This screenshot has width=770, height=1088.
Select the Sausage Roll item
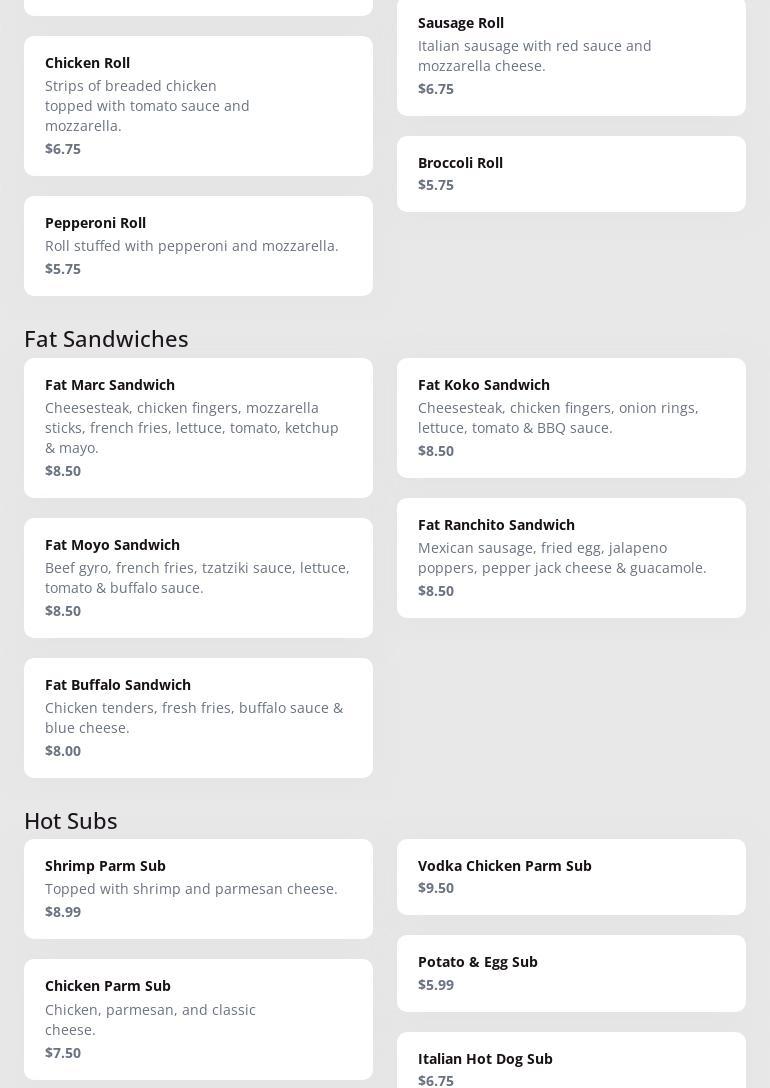tap(571, 55)
